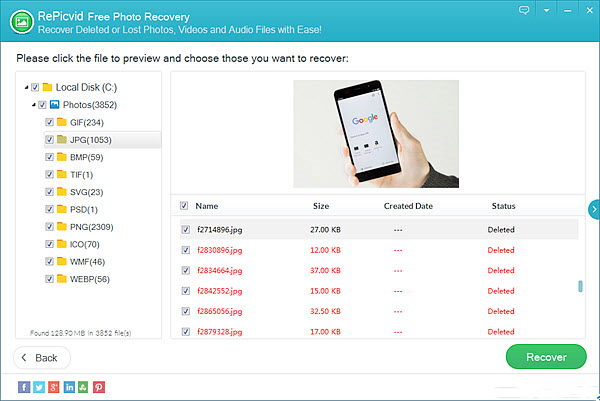Click the GIF folder icon
Screen dimensions: 600x401
pos(62,122)
